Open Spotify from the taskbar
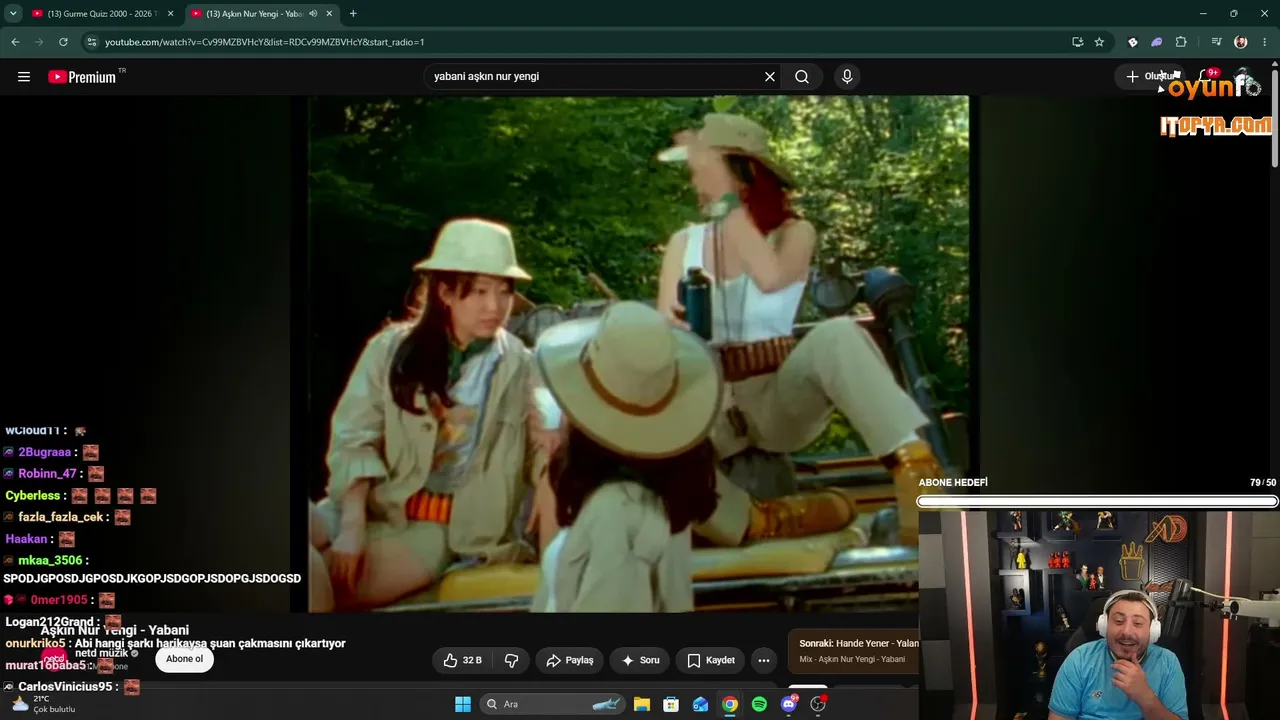Image resolution: width=1280 pixels, height=720 pixels. click(x=759, y=704)
